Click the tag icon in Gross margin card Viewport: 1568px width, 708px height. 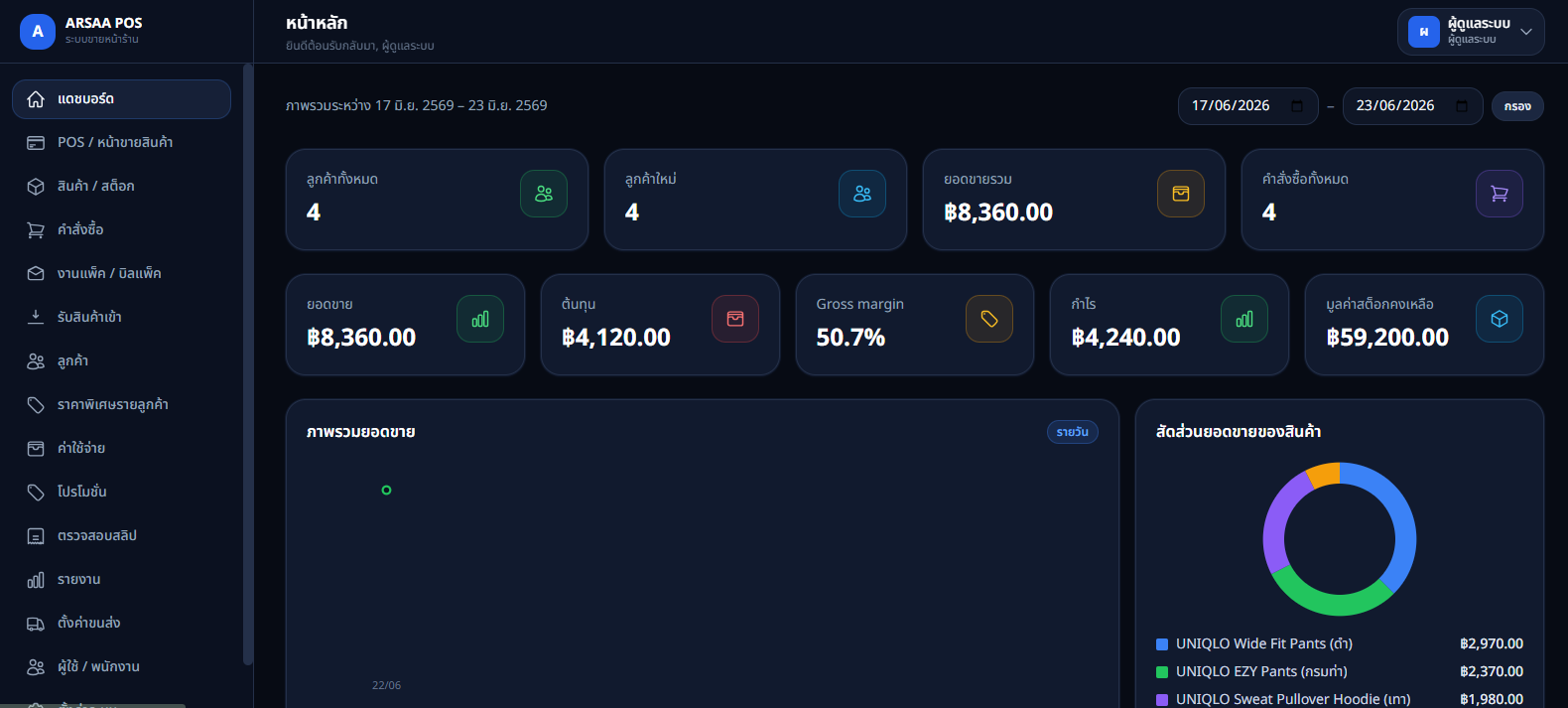pos(989,319)
